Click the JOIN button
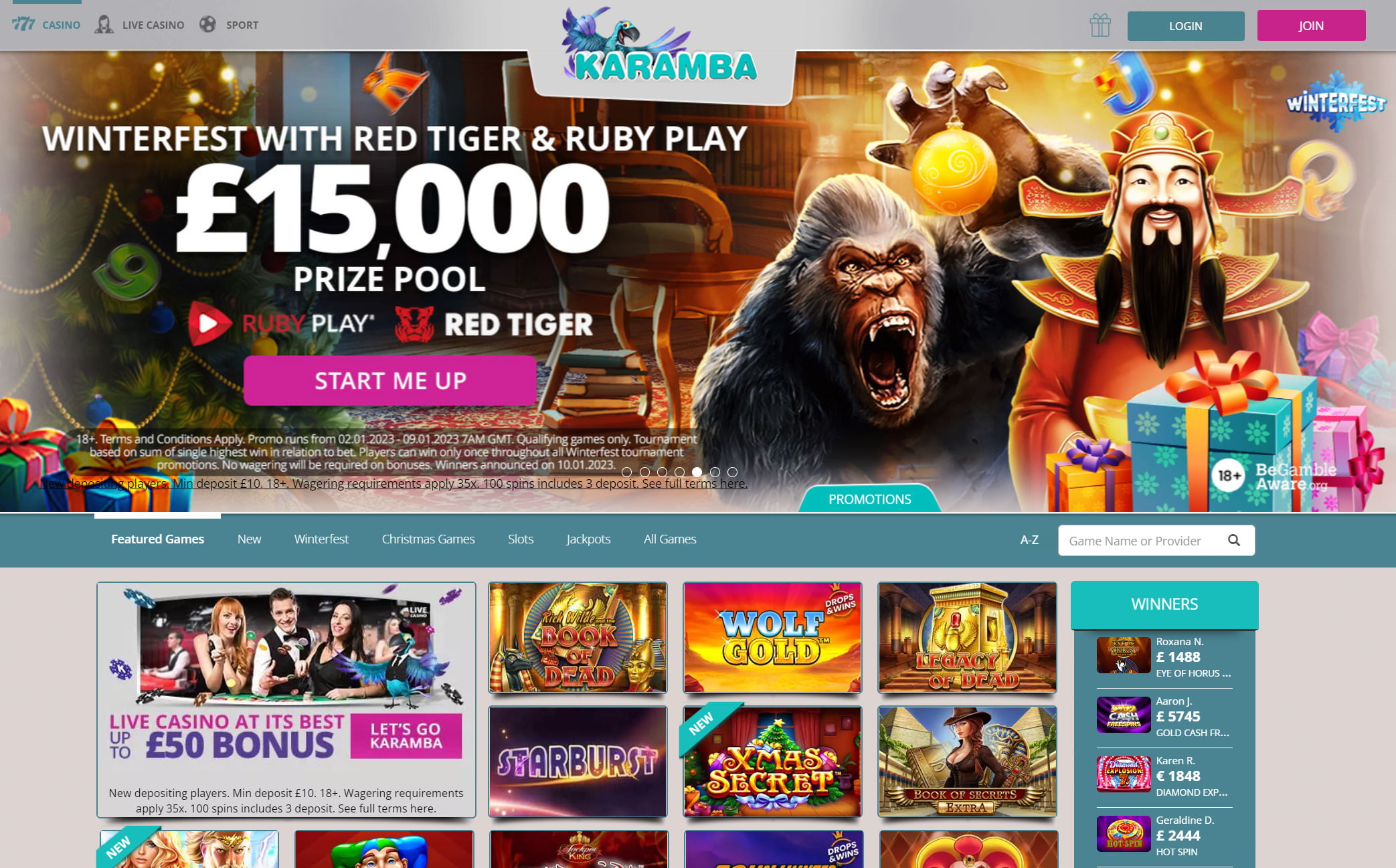The width and height of the screenshot is (1396, 868). pyautogui.click(x=1311, y=25)
